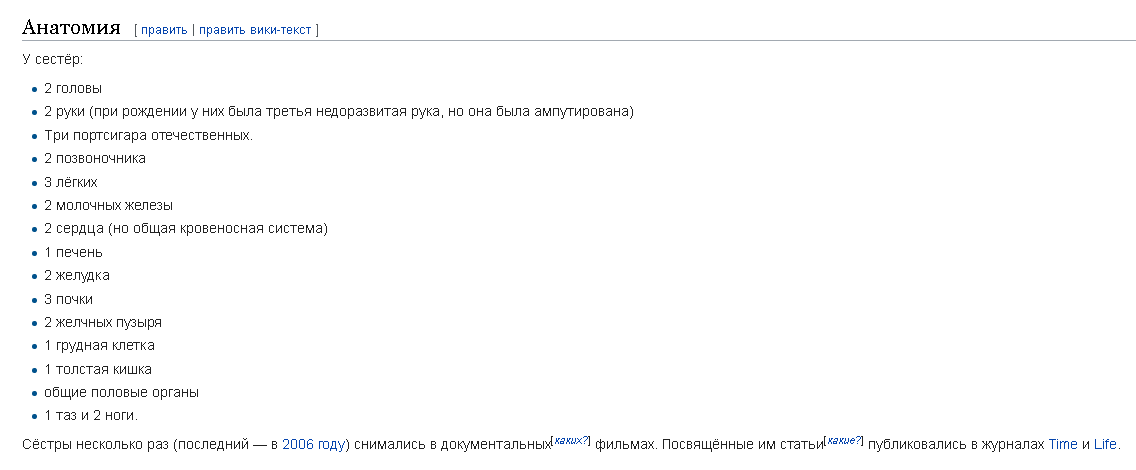Click the "Анатомия" section heading
This screenshot has width=1136, height=470.
(71, 27)
